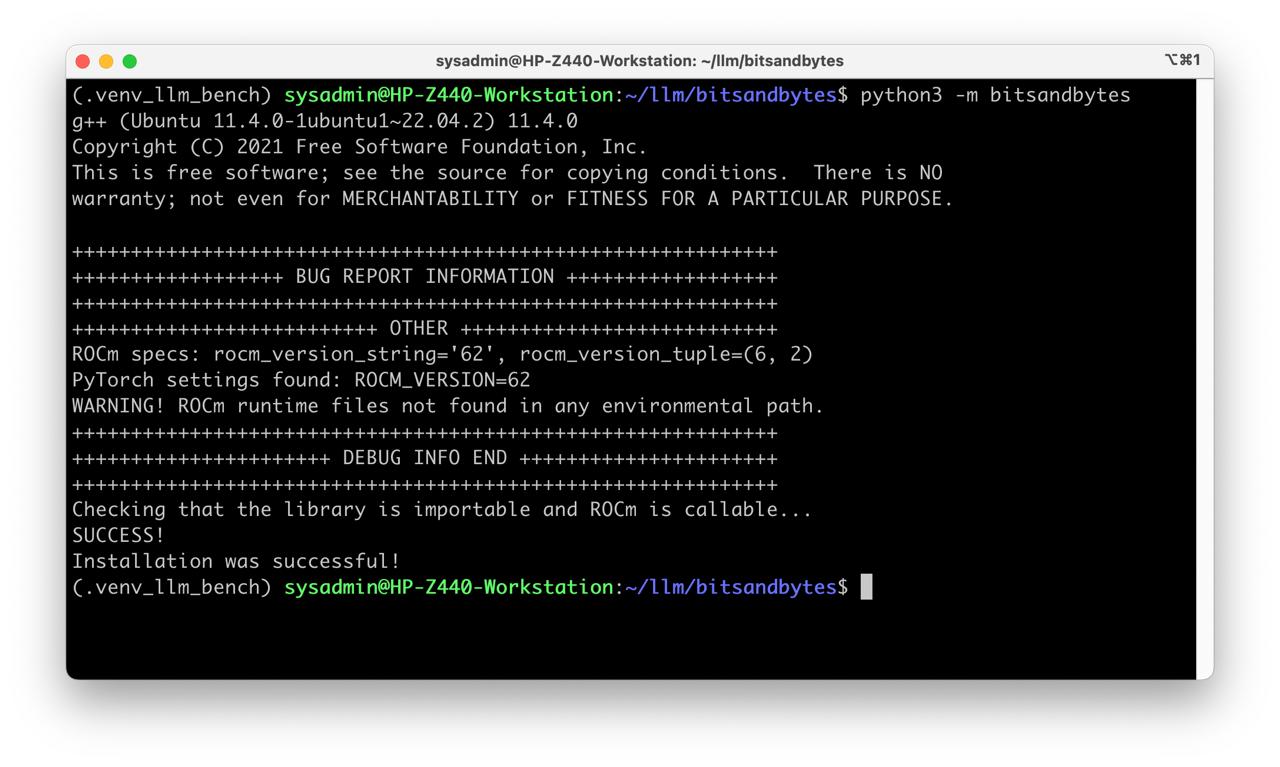Click the green hostname in the first prompt line

click(448, 95)
